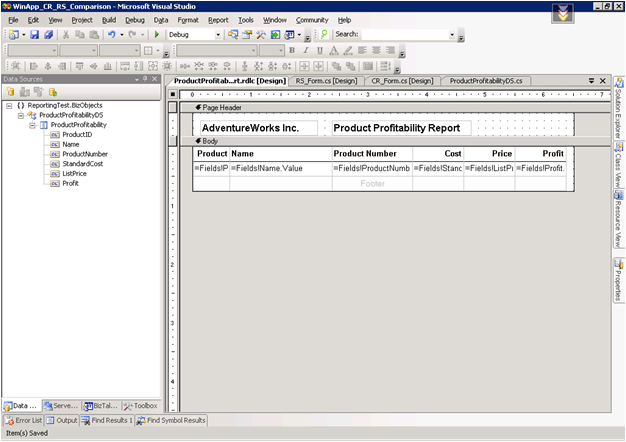Toggle Italic formatting
626x442 pixels.
coord(306,50)
